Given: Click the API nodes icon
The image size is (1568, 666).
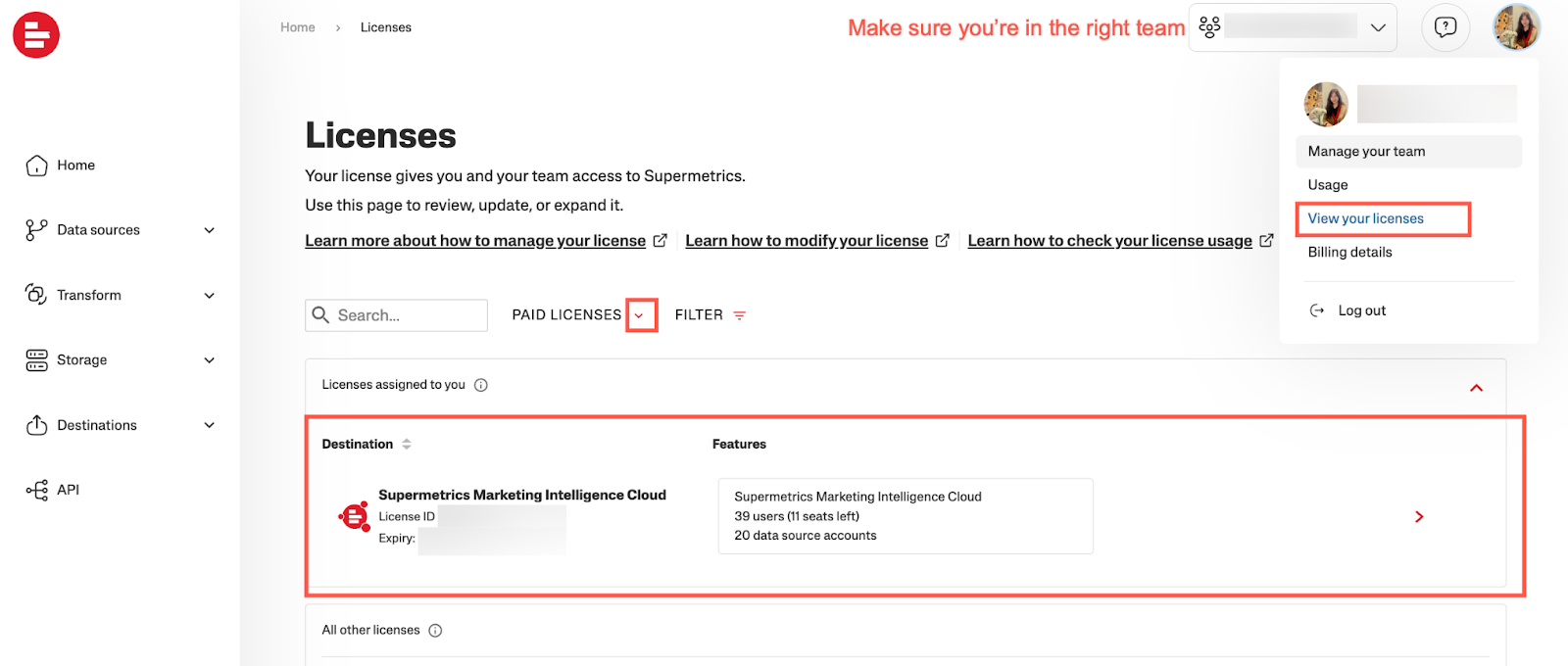Looking at the screenshot, I should [x=36, y=490].
